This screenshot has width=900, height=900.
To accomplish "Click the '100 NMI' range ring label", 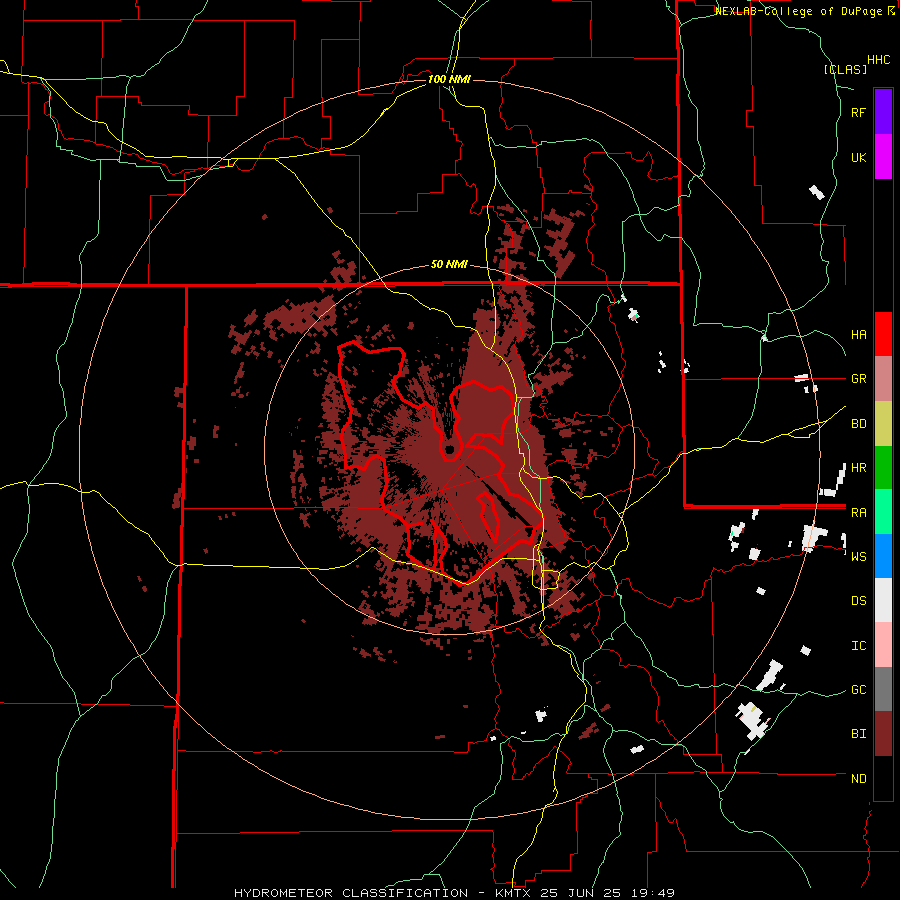I will click(x=449, y=79).
